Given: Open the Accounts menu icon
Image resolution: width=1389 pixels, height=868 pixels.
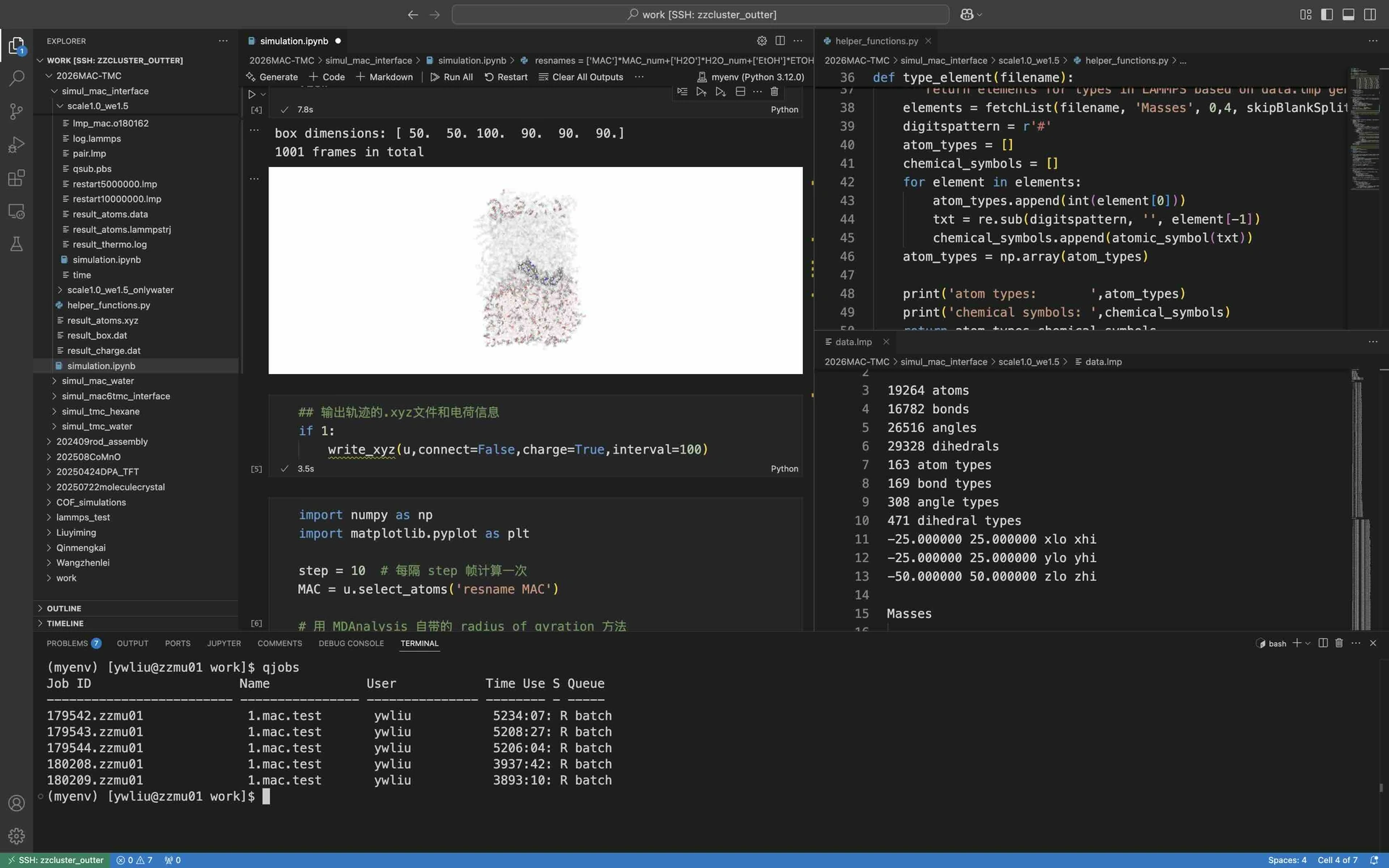Looking at the screenshot, I should pos(16,803).
